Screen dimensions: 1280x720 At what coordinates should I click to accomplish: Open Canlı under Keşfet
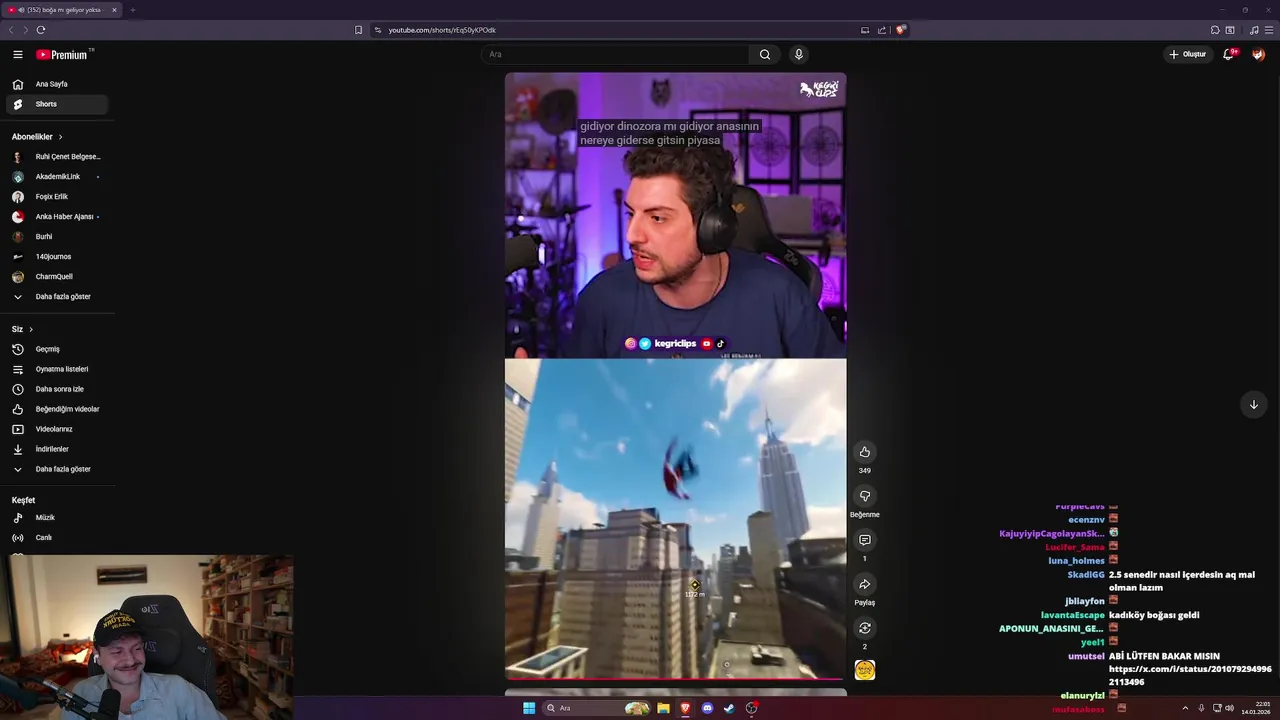tap(55, 538)
